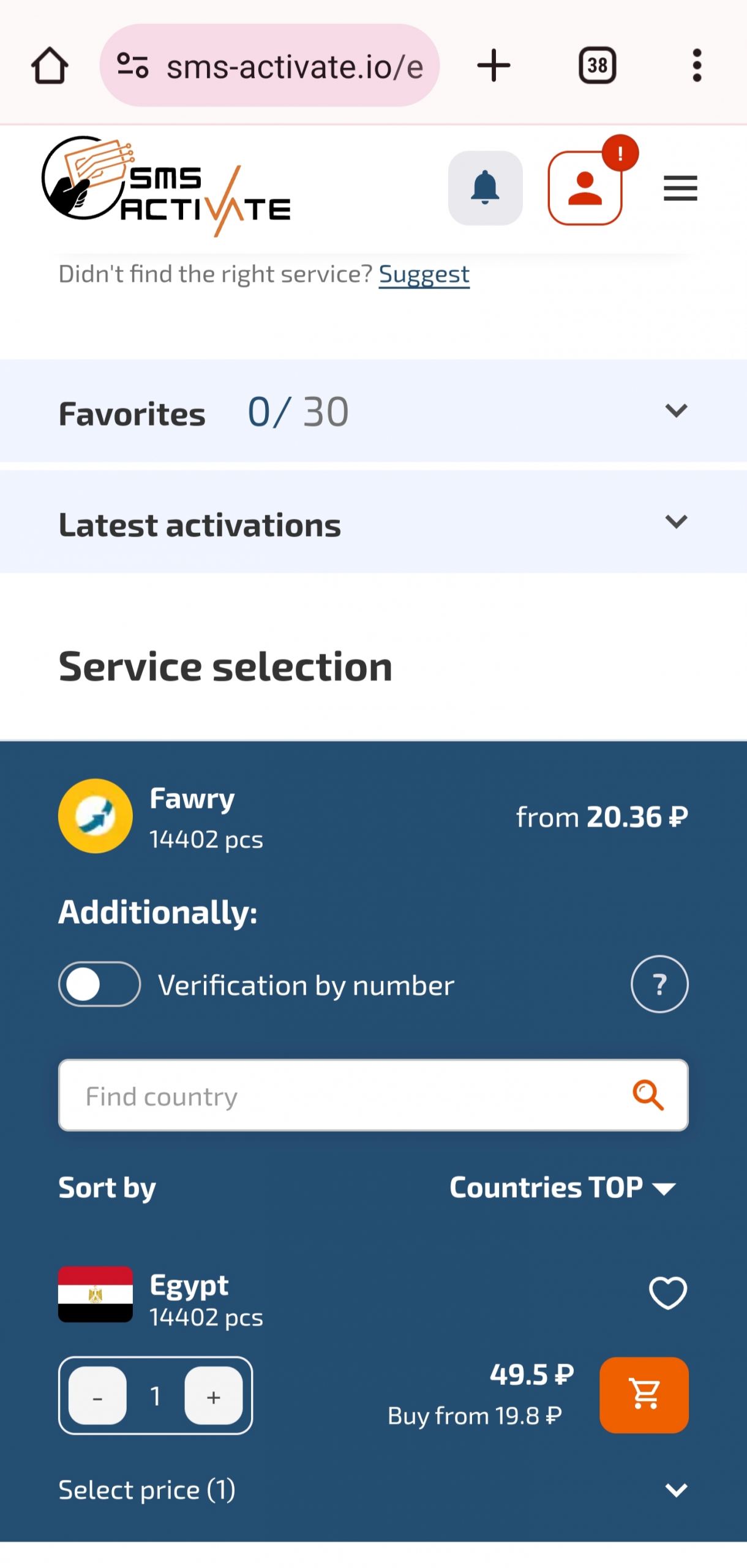Open the browser three-dot menu

coord(696,66)
